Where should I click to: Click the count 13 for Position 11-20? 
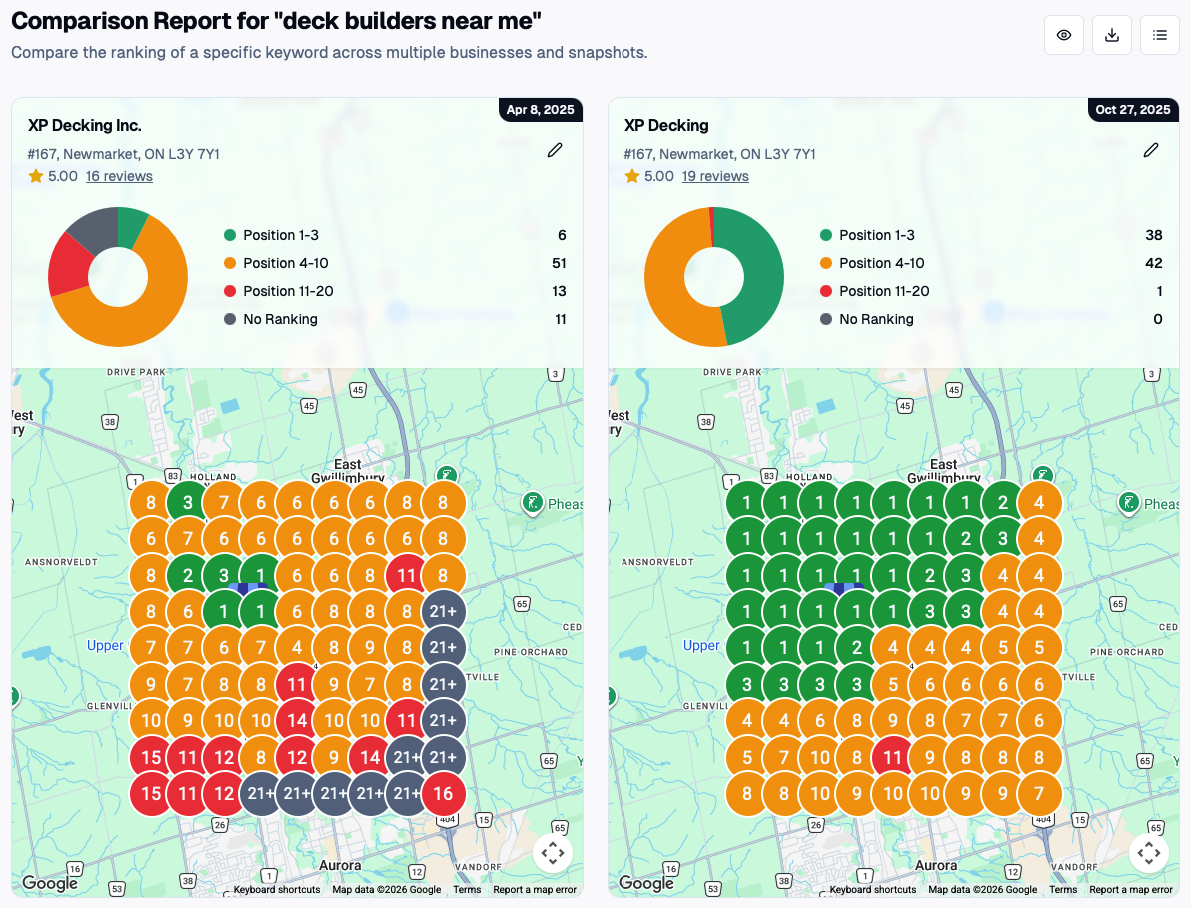click(559, 292)
